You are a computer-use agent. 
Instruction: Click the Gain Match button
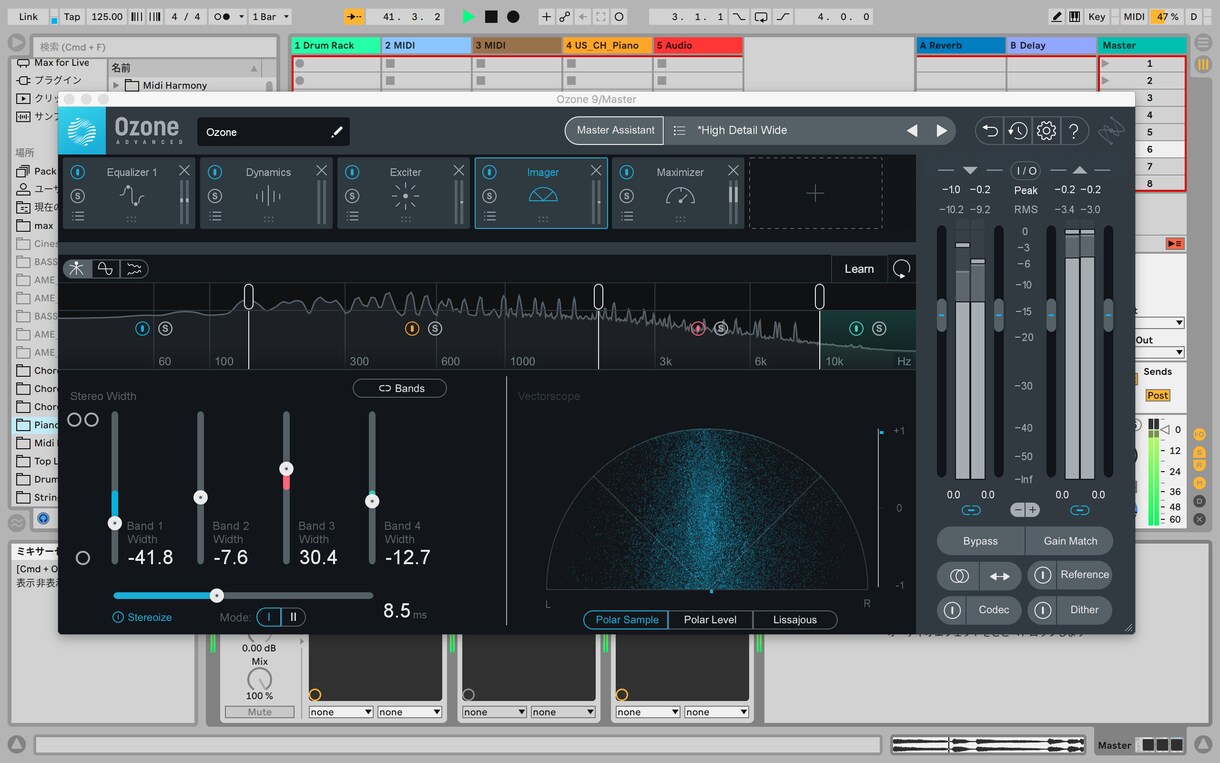pos(1070,541)
